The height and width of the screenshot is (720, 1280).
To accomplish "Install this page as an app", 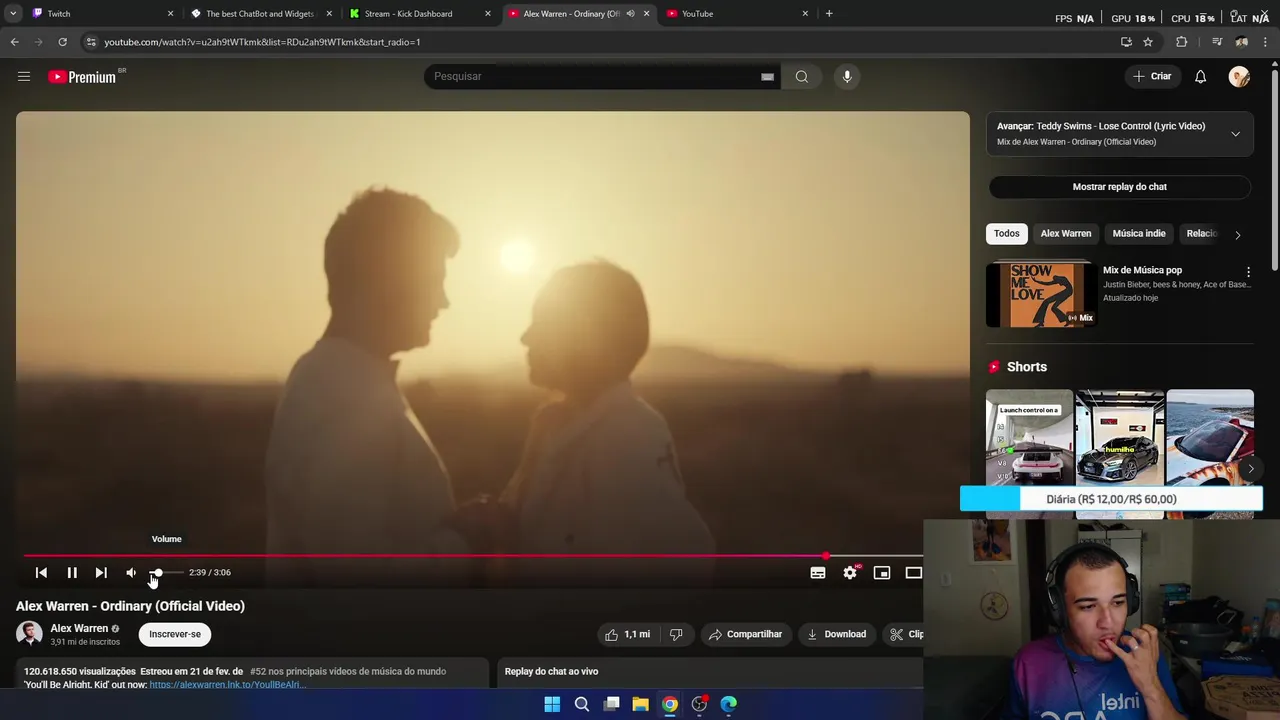I will [x=1126, y=42].
